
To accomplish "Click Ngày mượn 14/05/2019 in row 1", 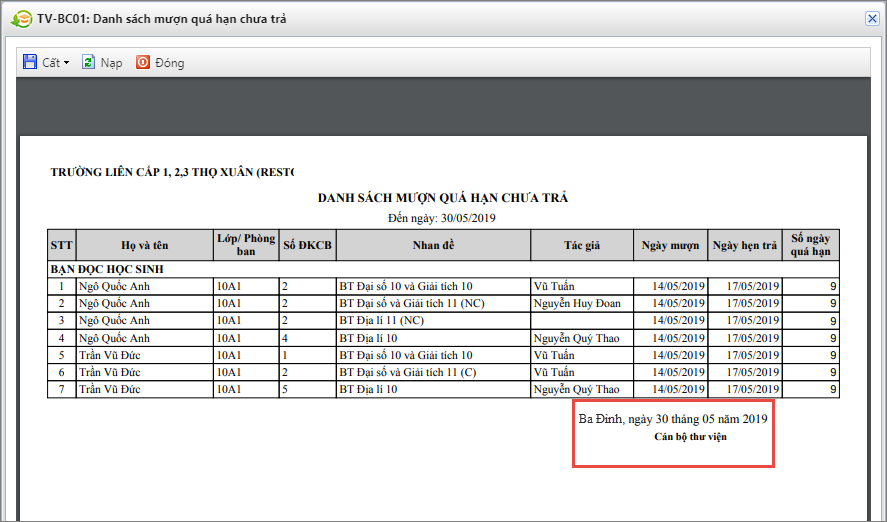I will click(x=678, y=286).
